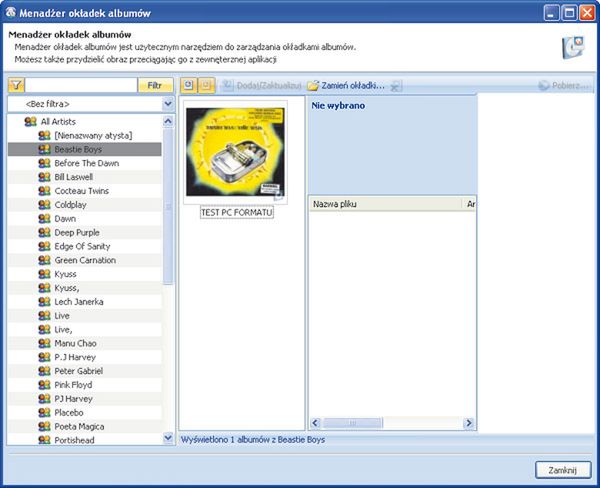600x488 pixels.
Task: Select the 'Live,' artist entry
Action: [x=63, y=329]
